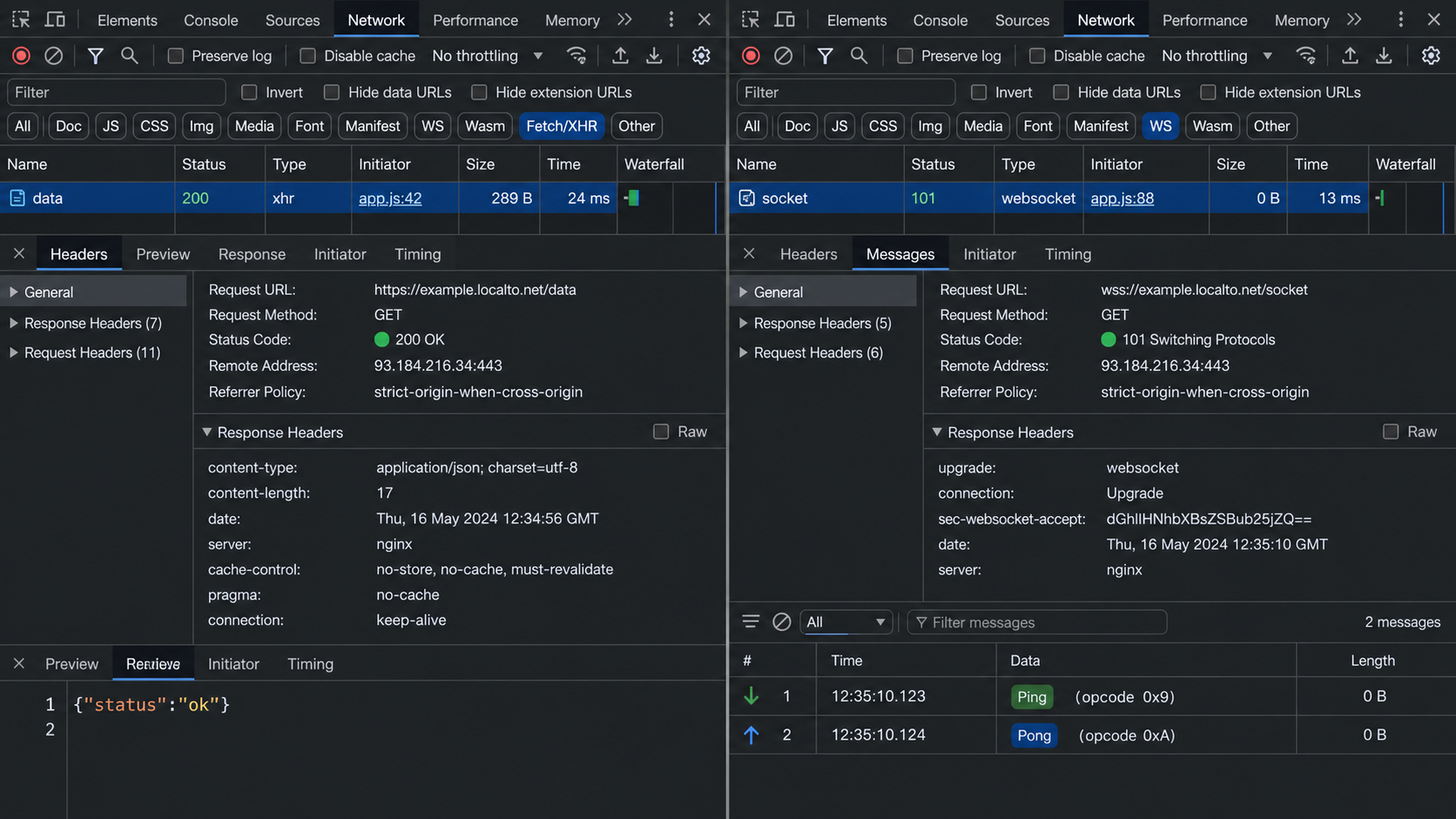Enable Hide extension URLs in left panel
Viewport: 1456px width, 819px height.
click(x=479, y=92)
